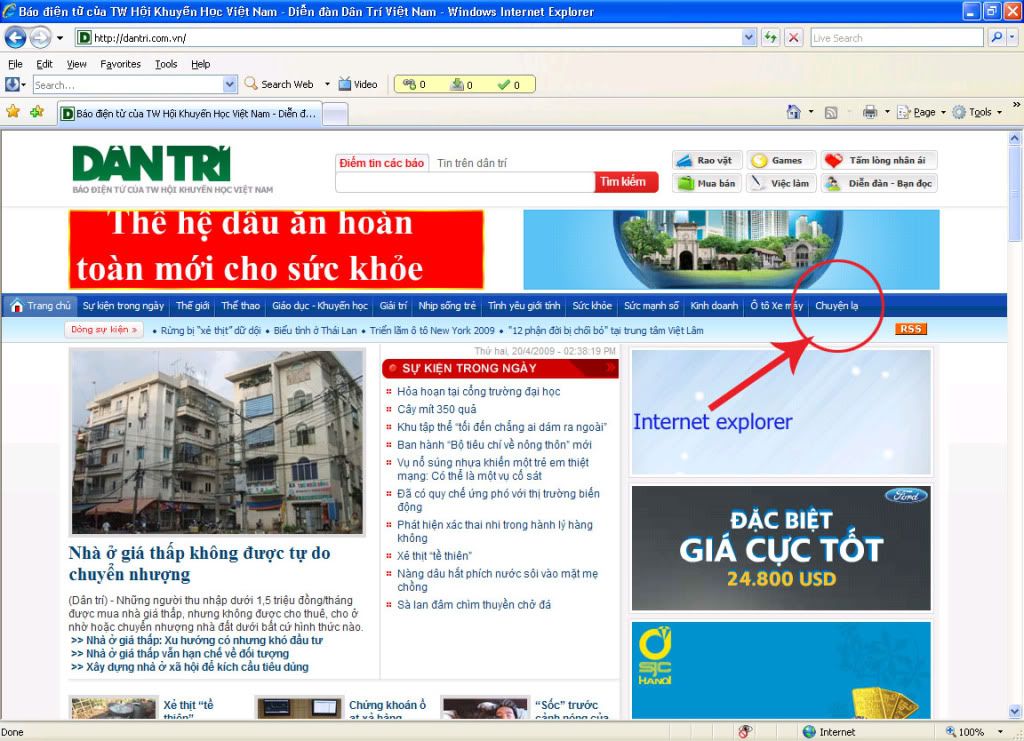Viewport: 1024px width, 741px height.
Task: Click the Video toolbar button
Action: point(358,84)
